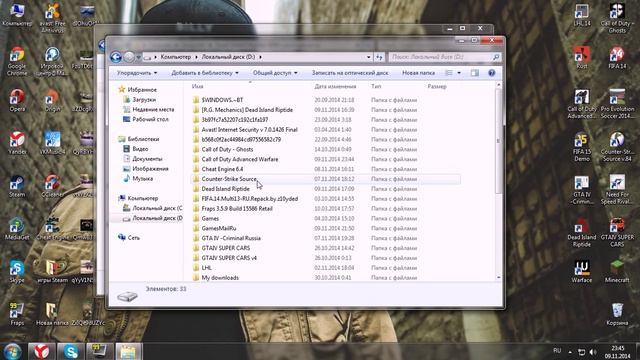The width and height of the screenshot is (640, 360).
Task: Sort by the Имя column header
Action: 198,87
